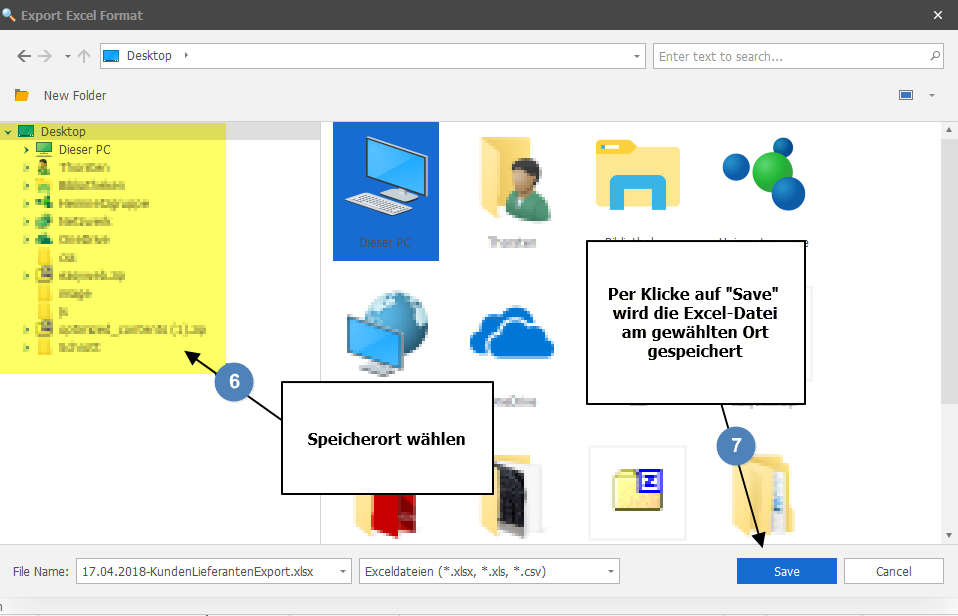Viewport: 958px width, 616px height.
Task: Cancel the export dialog
Action: [893, 571]
